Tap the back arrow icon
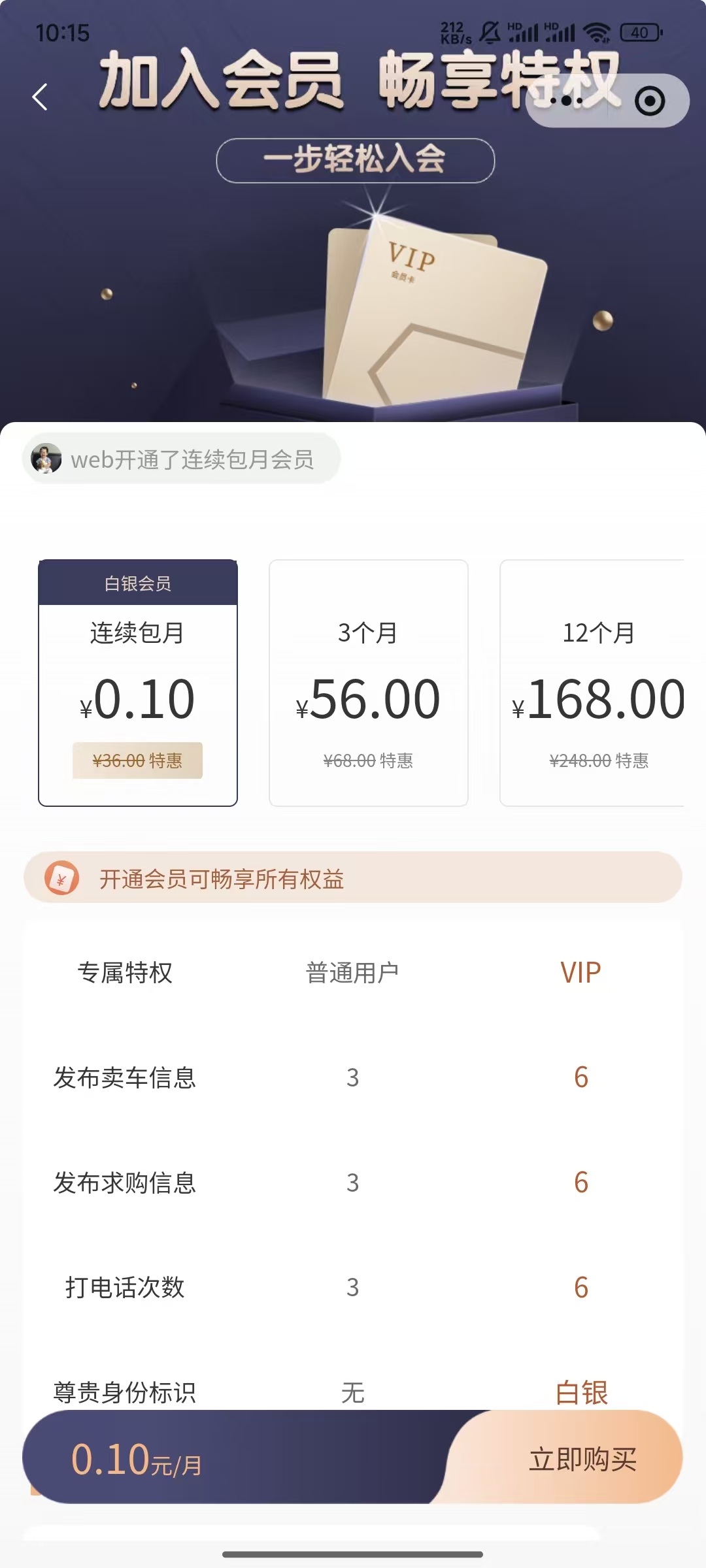 click(41, 97)
